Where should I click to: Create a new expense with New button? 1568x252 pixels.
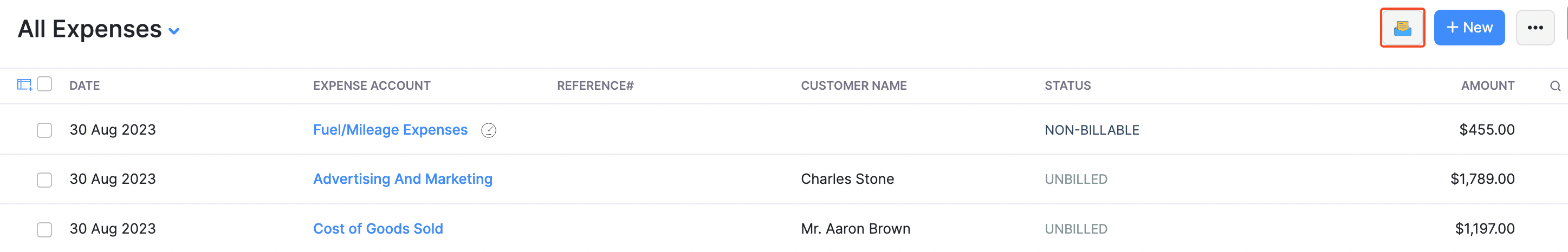[1469, 28]
